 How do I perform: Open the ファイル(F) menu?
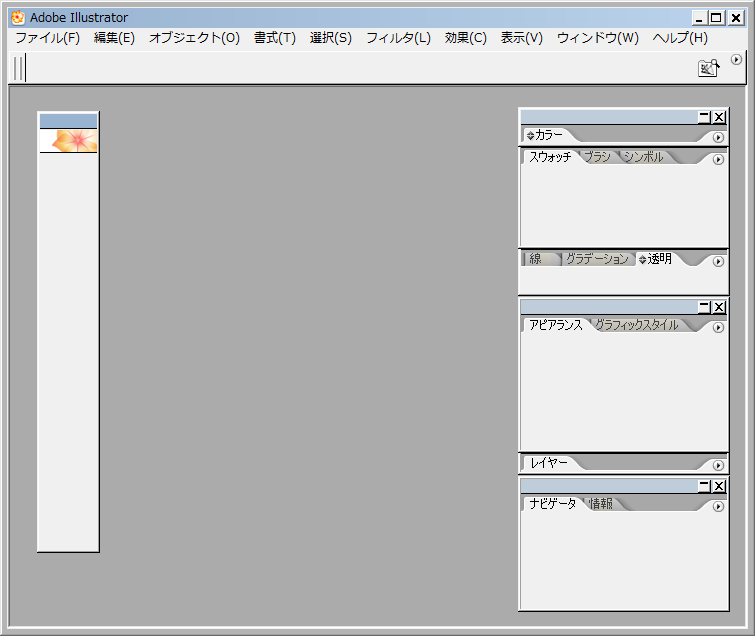pyautogui.click(x=48, y=38)
